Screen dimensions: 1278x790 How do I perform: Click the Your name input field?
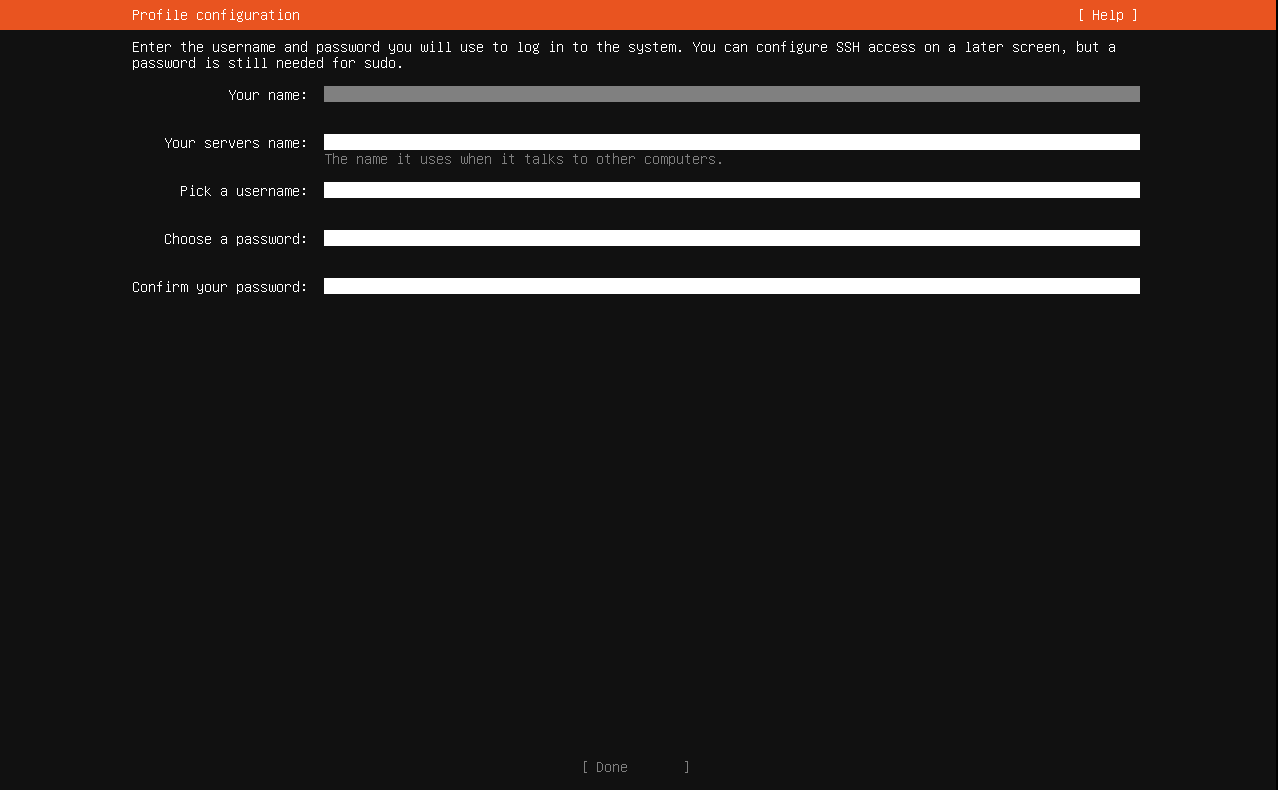point(732,94)
